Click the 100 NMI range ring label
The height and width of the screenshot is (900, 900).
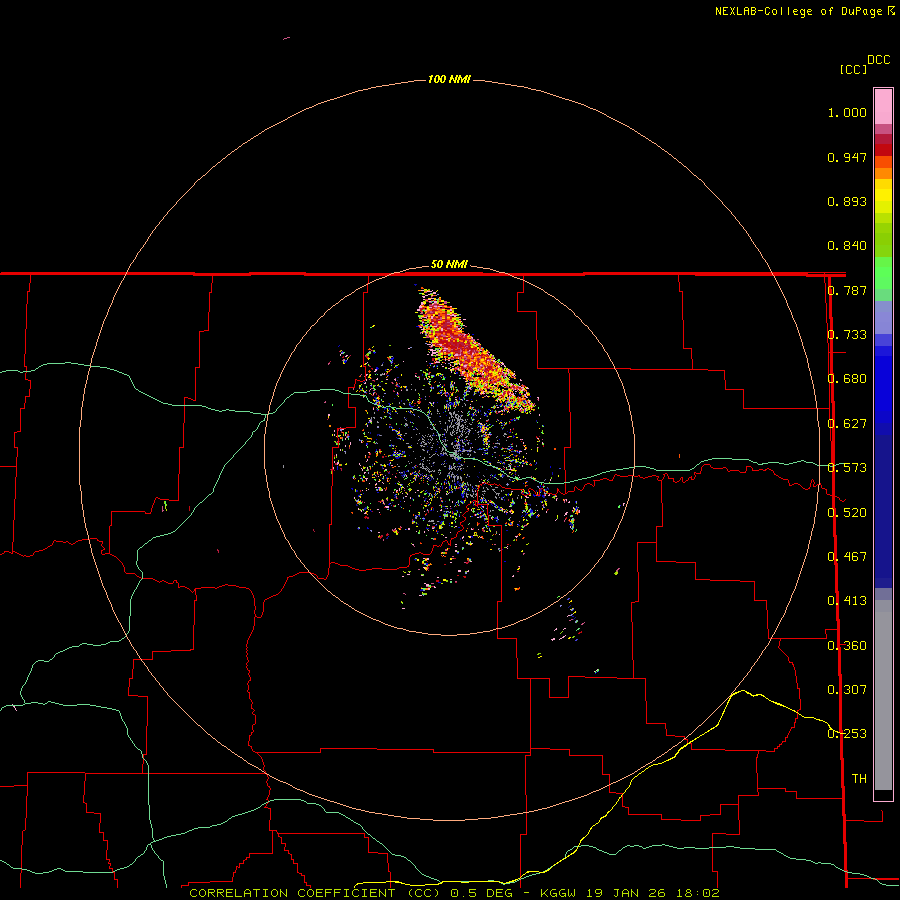tap(449, 79)
